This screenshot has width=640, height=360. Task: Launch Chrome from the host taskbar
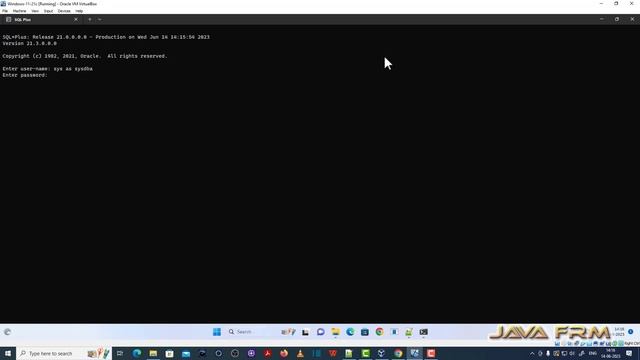click(398, 353)
